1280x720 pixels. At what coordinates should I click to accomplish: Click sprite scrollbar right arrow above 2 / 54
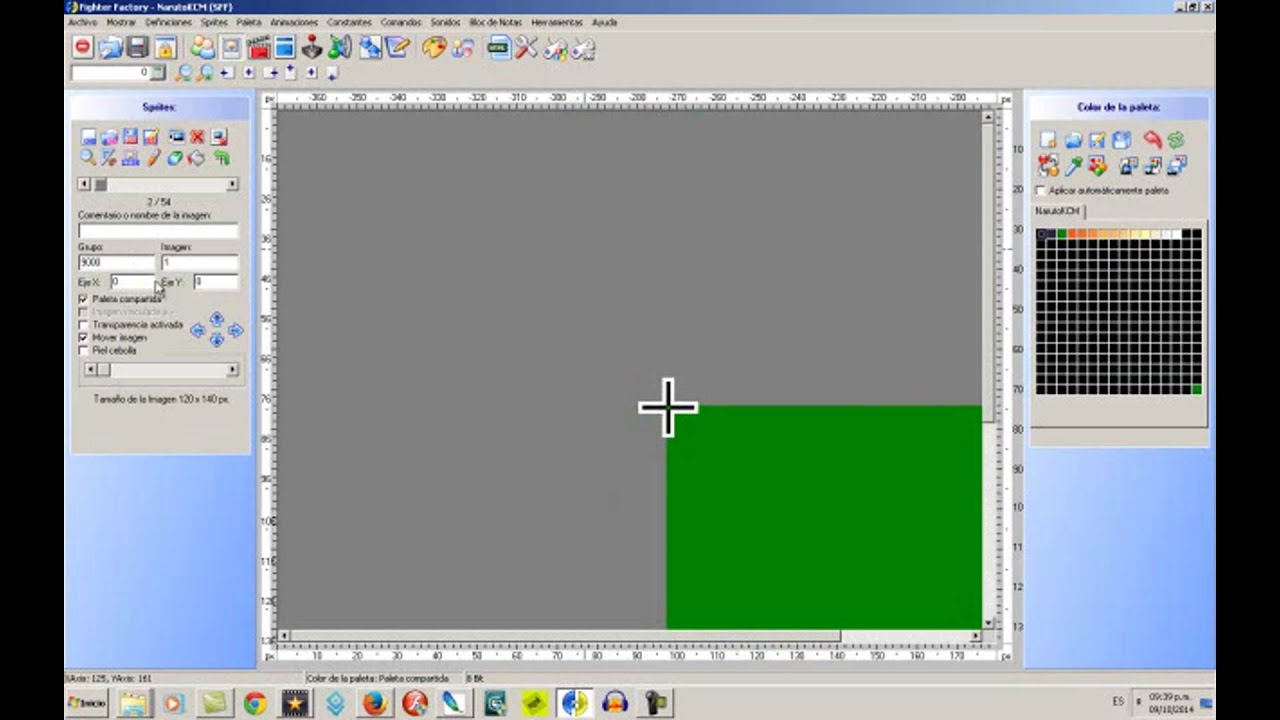(x=232, y=184)
